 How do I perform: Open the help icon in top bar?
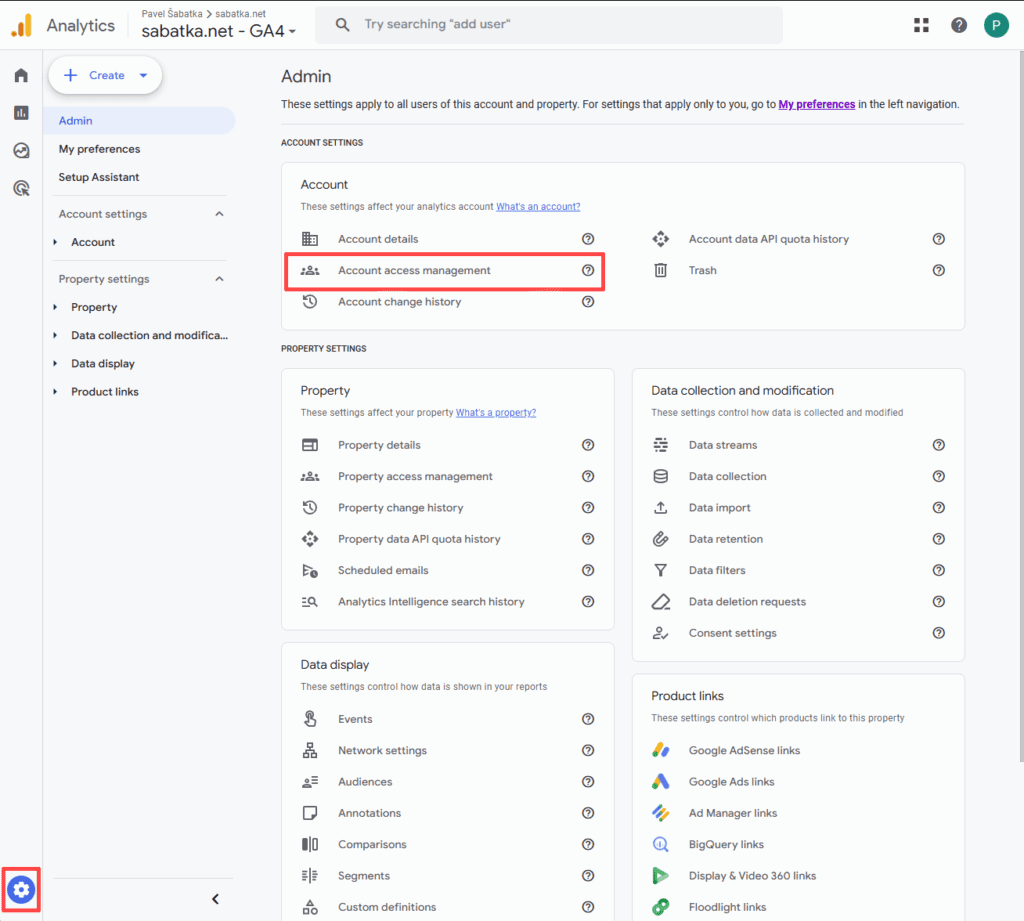click(959, 25)
